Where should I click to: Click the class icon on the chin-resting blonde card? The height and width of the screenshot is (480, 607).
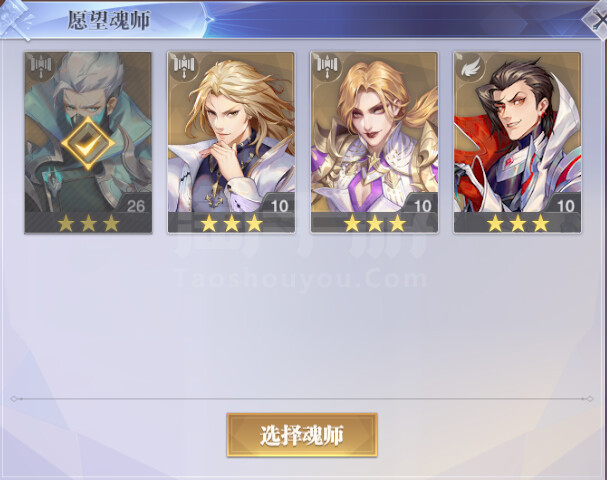184,67
